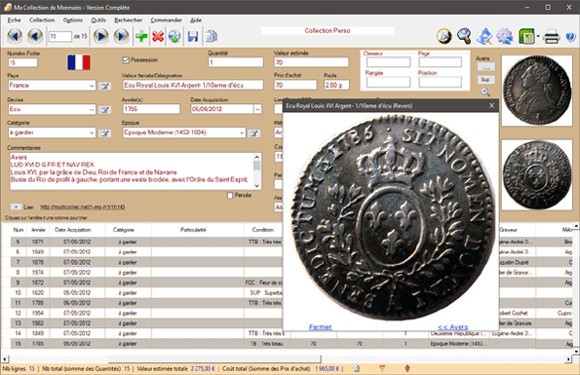Edit Epoque list with pencil icon
580x375 pixels.
point(254,133)
